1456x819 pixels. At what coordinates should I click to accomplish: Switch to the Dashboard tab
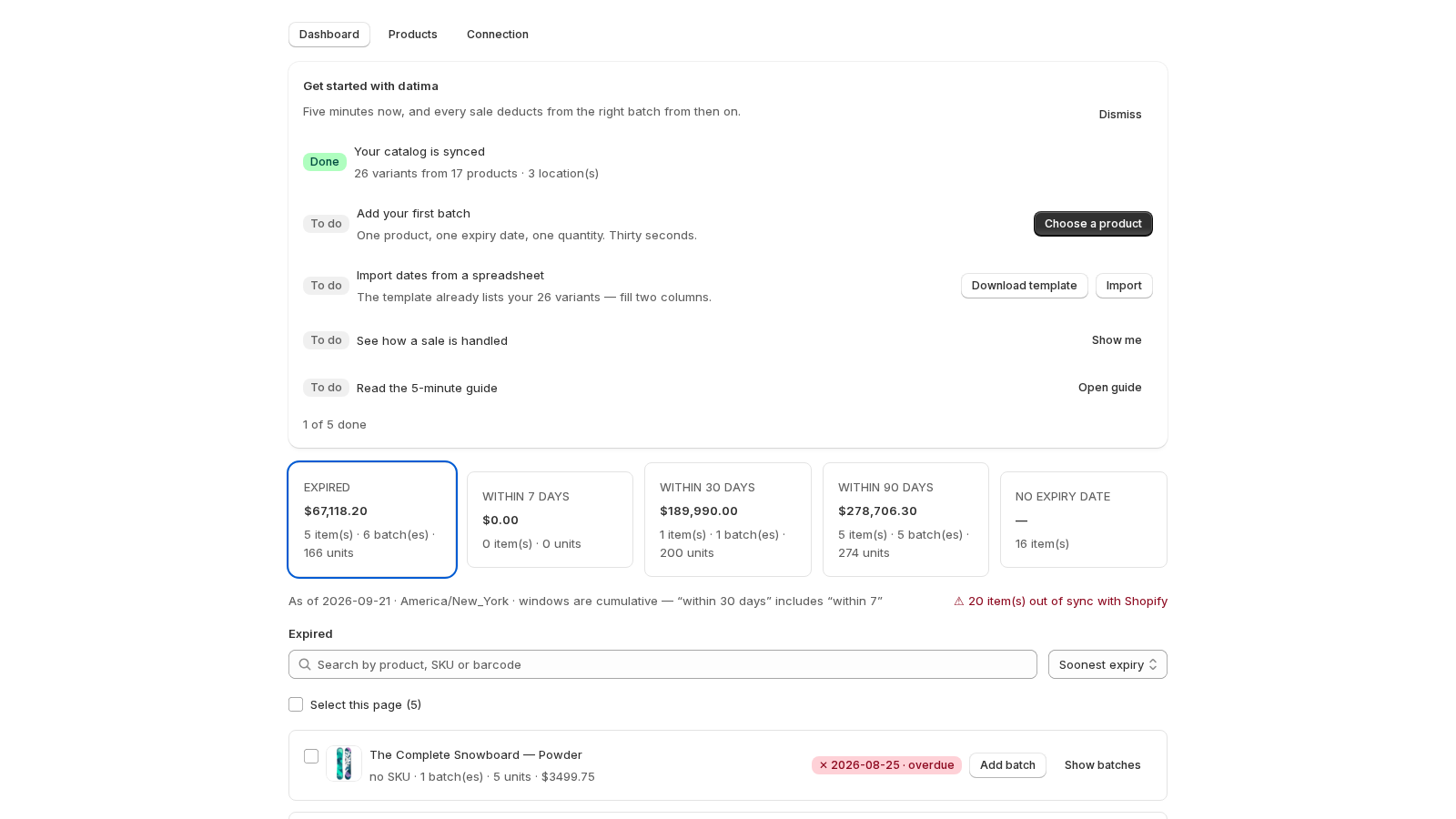coord(329,35)
